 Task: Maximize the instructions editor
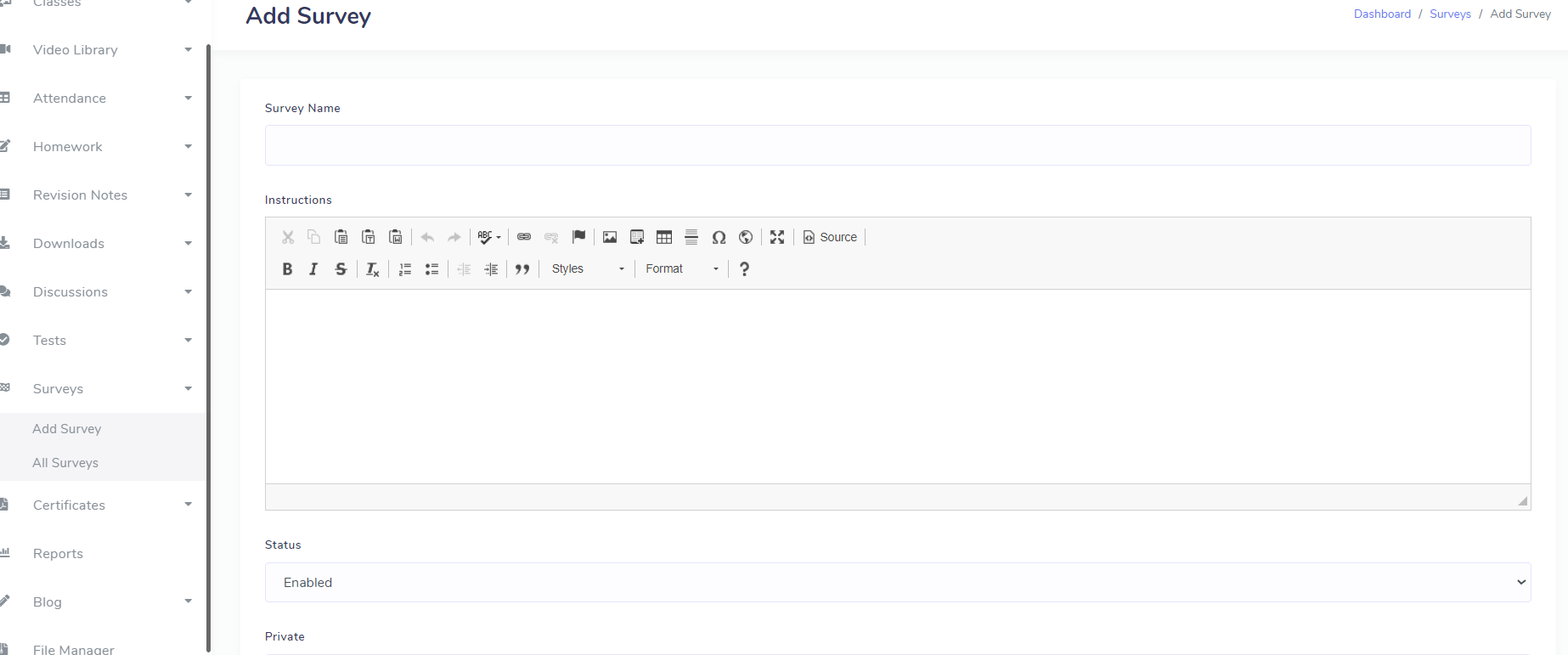pos(777,237)
